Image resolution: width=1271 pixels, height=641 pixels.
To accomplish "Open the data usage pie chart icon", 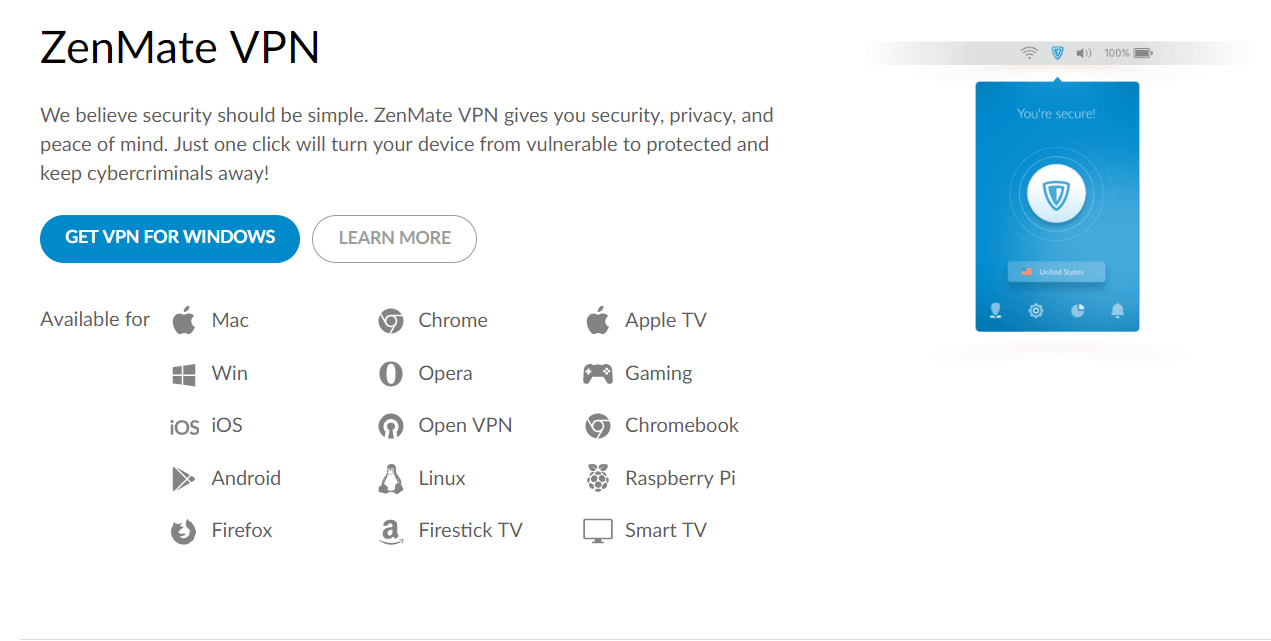I will [1077, 311].
